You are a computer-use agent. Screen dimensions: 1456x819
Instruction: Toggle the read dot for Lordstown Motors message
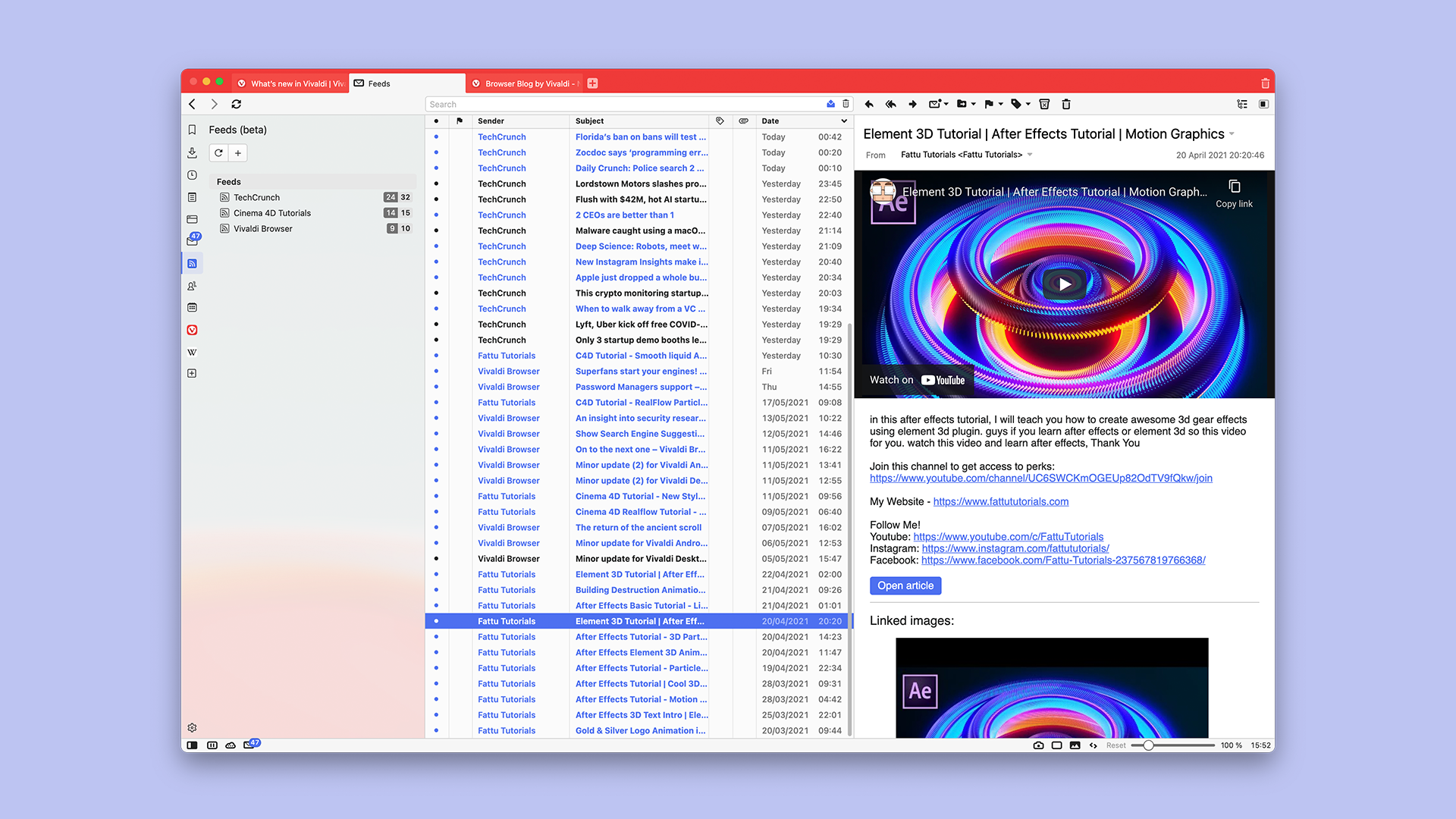tap(436, 184)
